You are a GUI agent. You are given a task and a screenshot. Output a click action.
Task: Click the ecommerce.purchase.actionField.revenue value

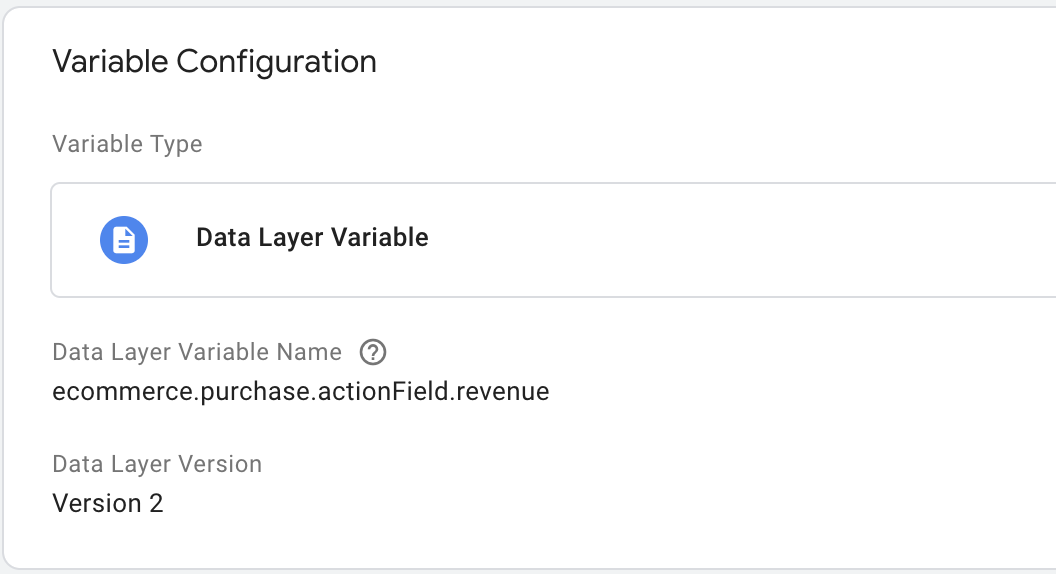(x=300, y=391)
